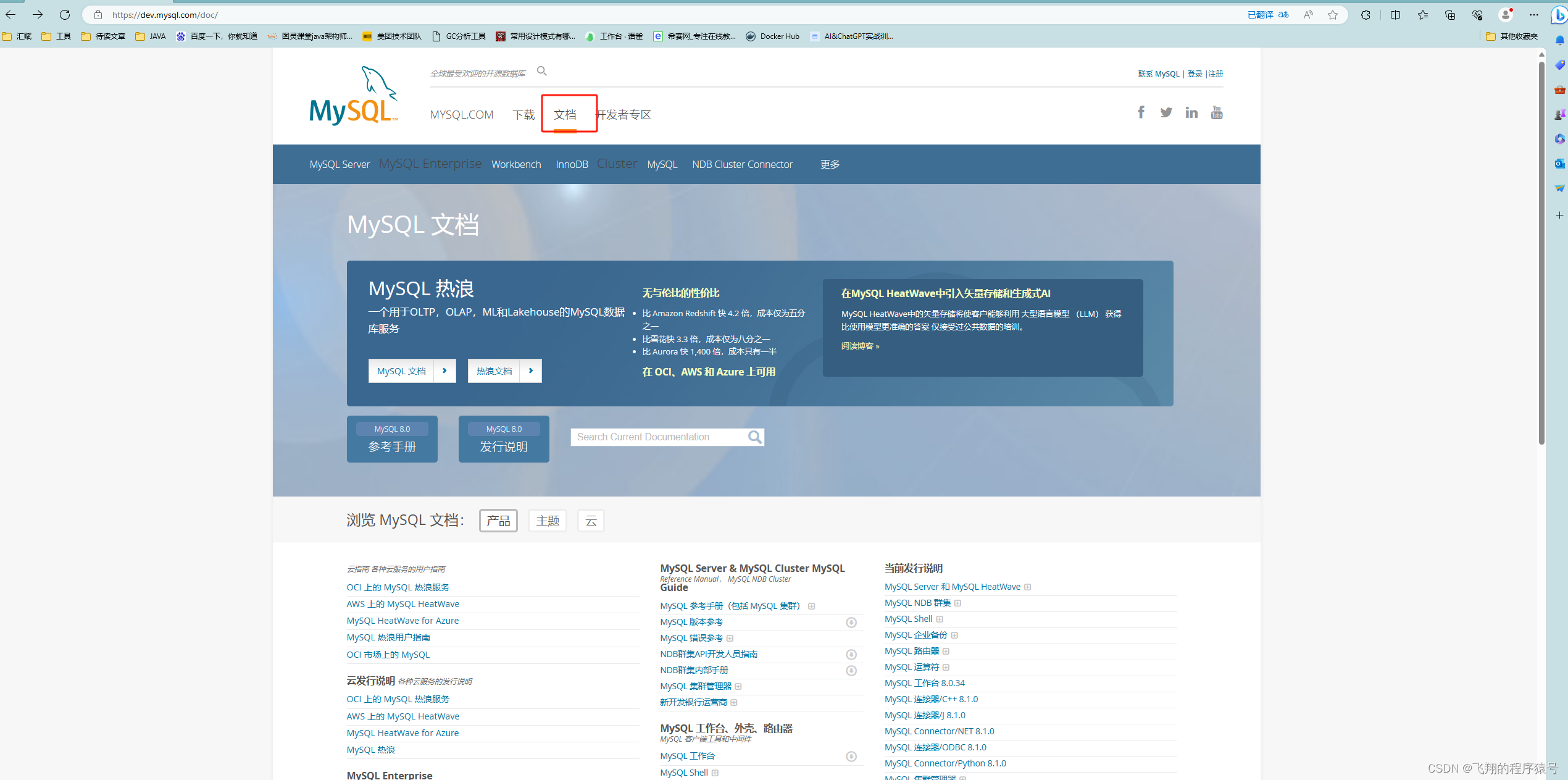Click the browser back arrow icon
Viewport: 1568px width, 780px height.
pyautogui.click(x=14, y=15)
